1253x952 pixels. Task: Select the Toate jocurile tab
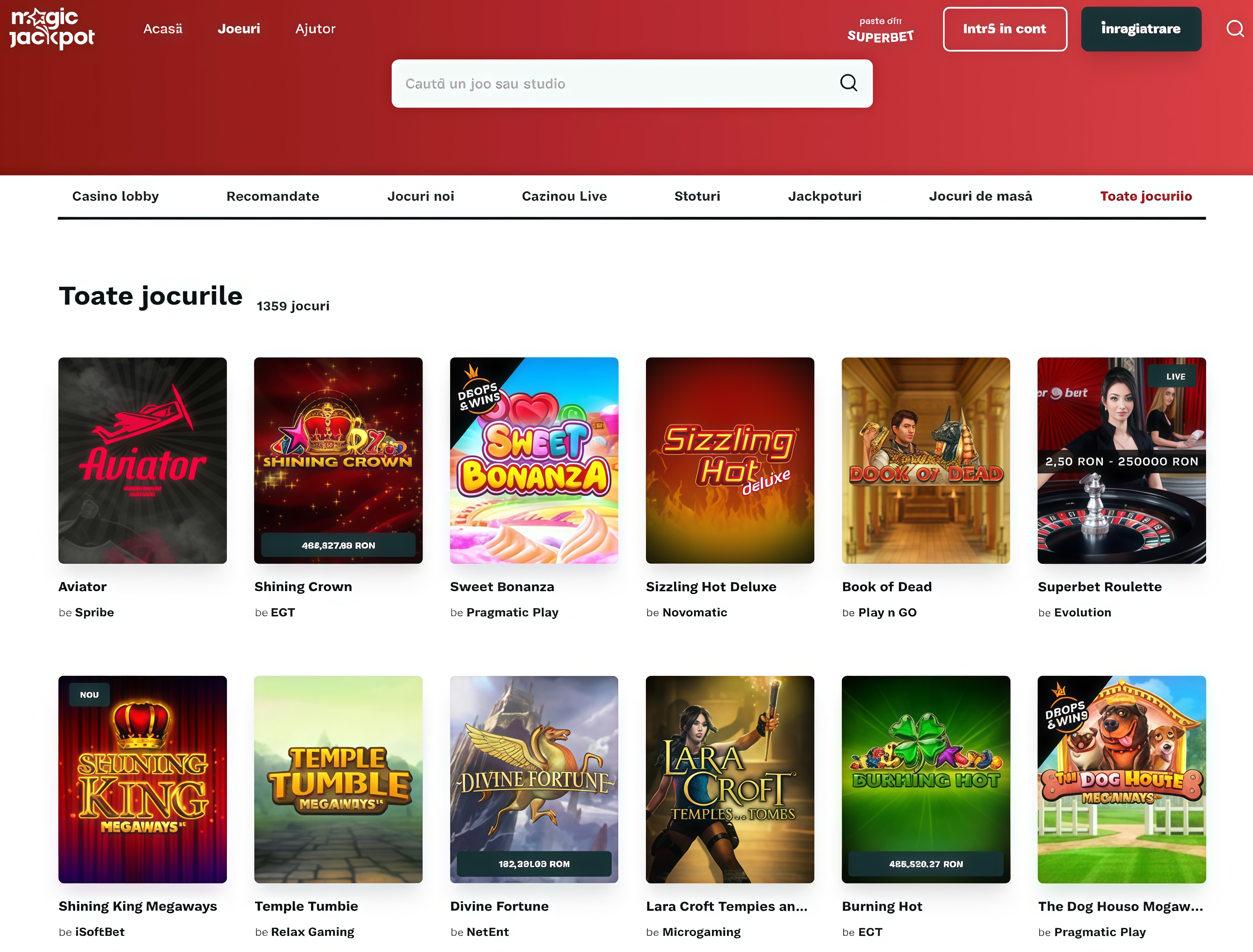click(1146, 196)
